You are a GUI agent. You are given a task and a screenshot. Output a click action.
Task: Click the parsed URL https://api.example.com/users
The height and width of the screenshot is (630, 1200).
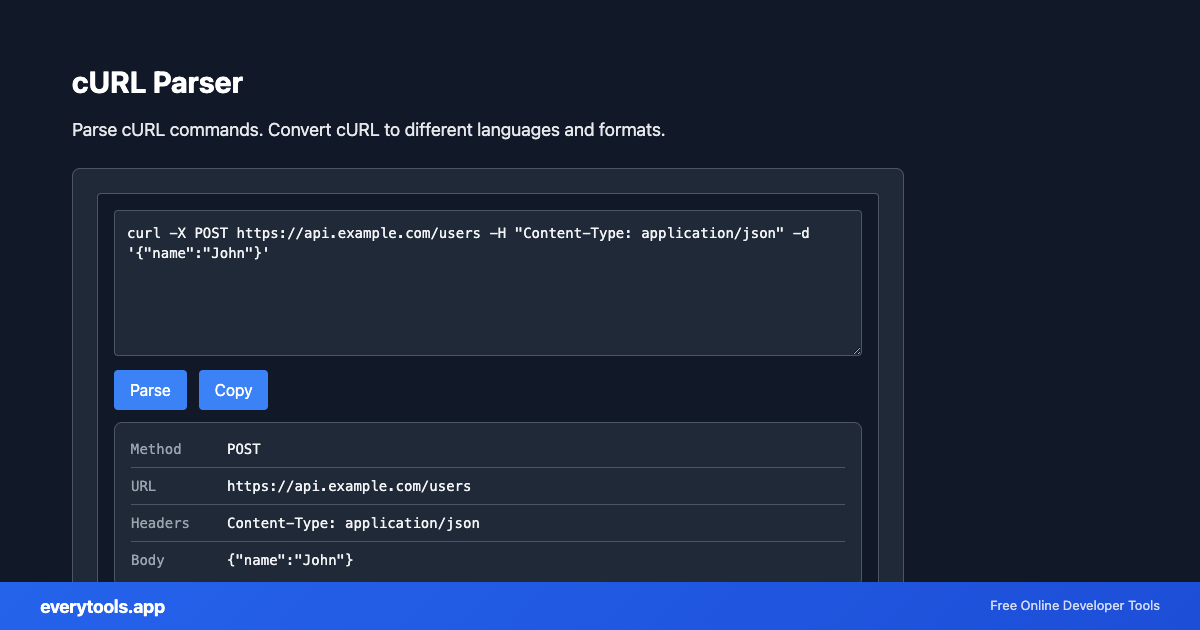(349, 486)
